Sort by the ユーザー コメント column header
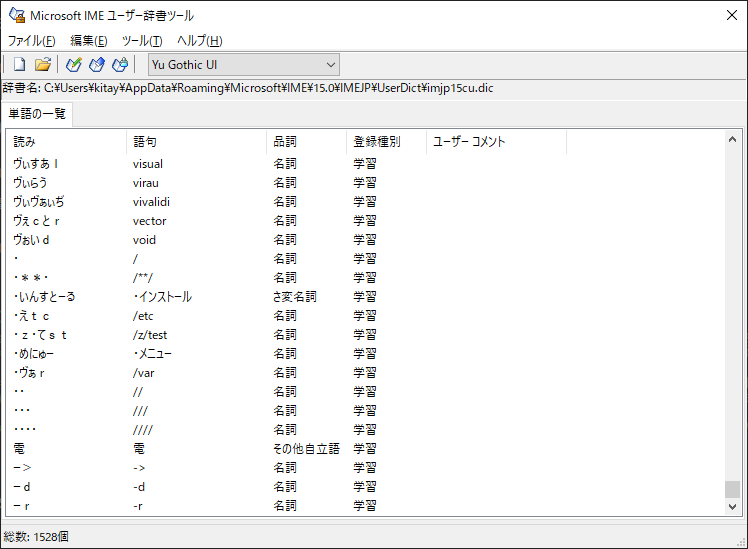 pos(497,142)
